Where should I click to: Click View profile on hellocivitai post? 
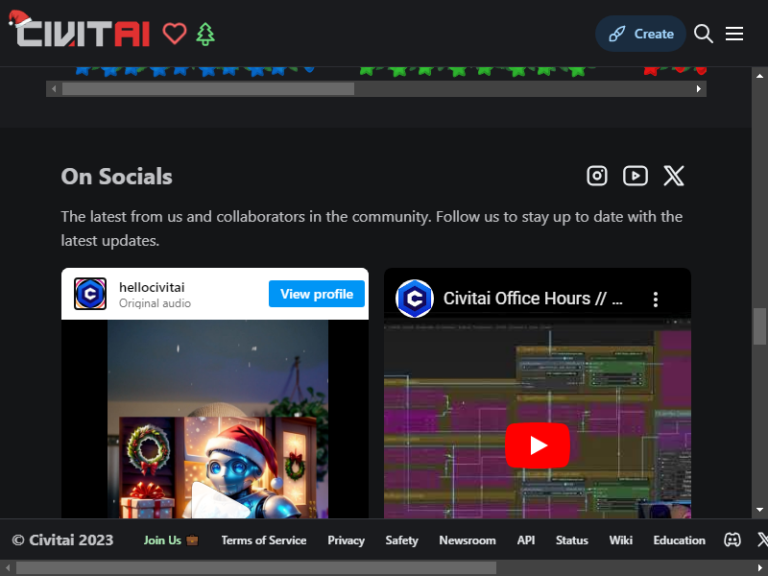coord(316,294)
